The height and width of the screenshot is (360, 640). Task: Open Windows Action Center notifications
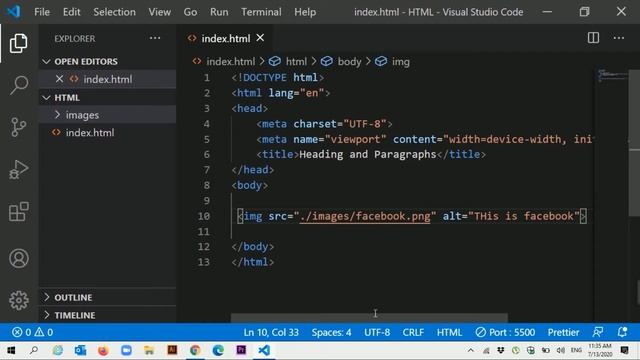(x=624, y=350)
